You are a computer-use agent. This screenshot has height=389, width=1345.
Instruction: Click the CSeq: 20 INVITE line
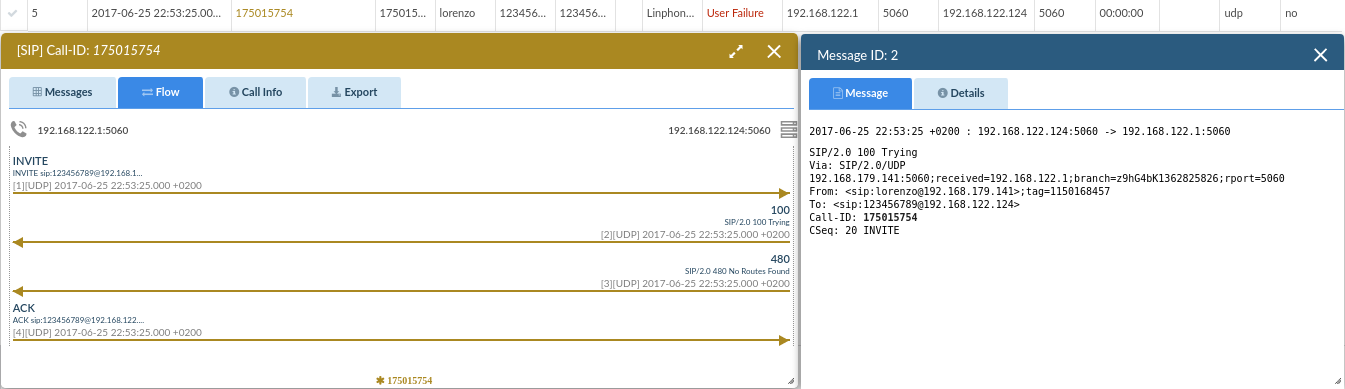[x=854, y=230]
